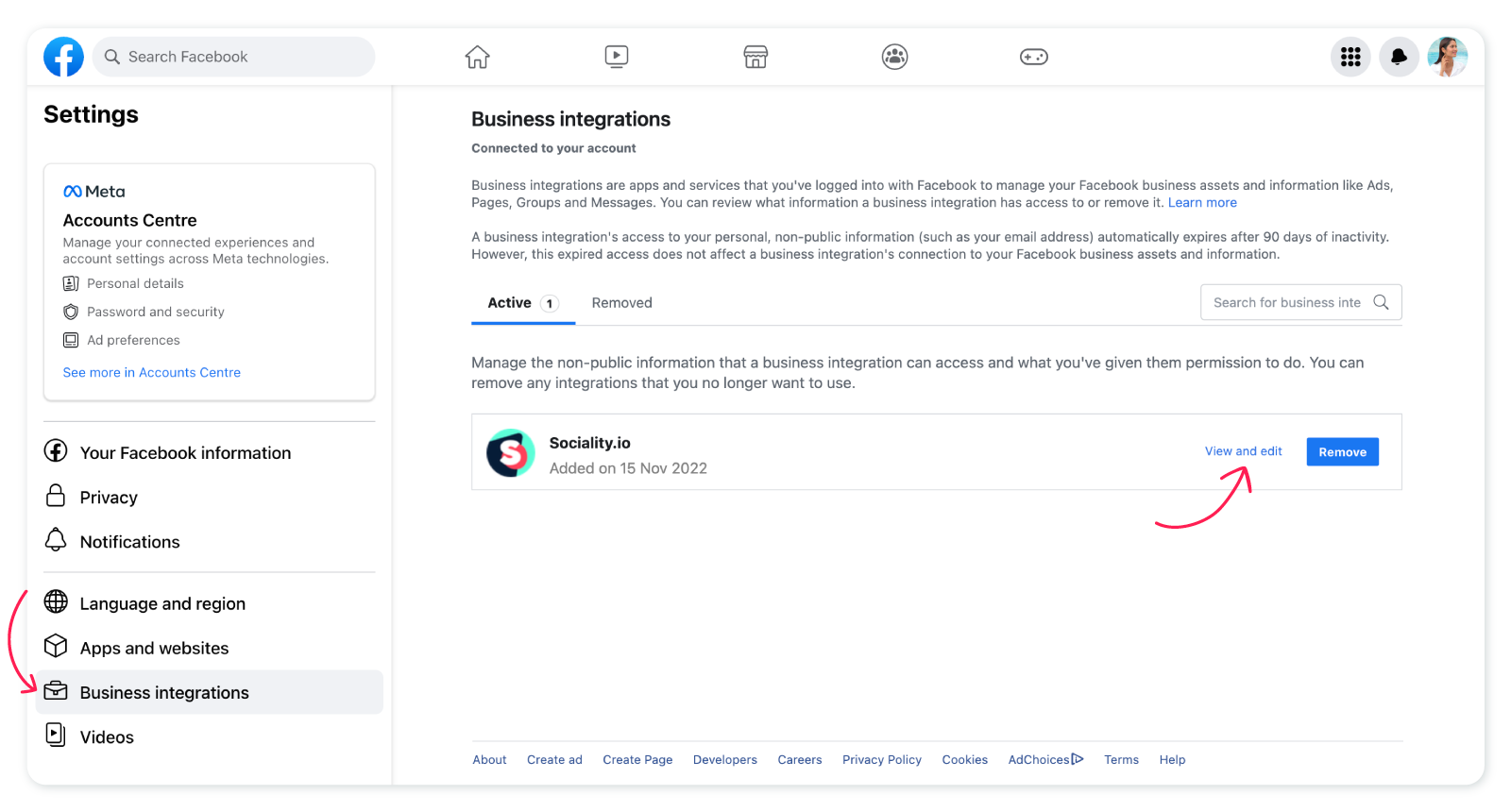
Task: Click the search magnifier in business integrations search
Action: (1381, 302)
